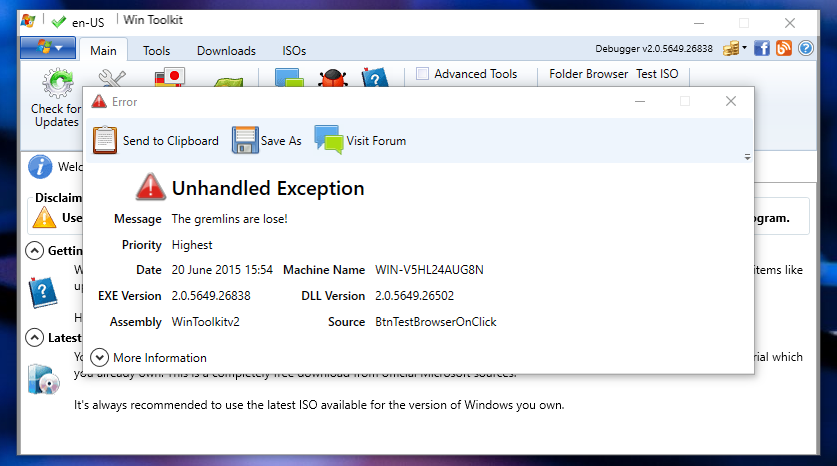Enable the Advanced Tools checkbox

[x=422, y=74]
